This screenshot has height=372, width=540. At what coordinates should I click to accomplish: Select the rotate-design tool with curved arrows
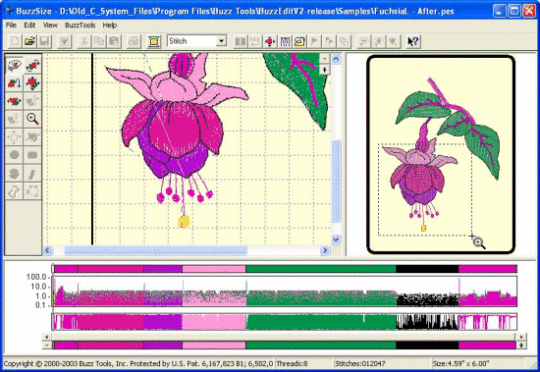coord(32,65)
